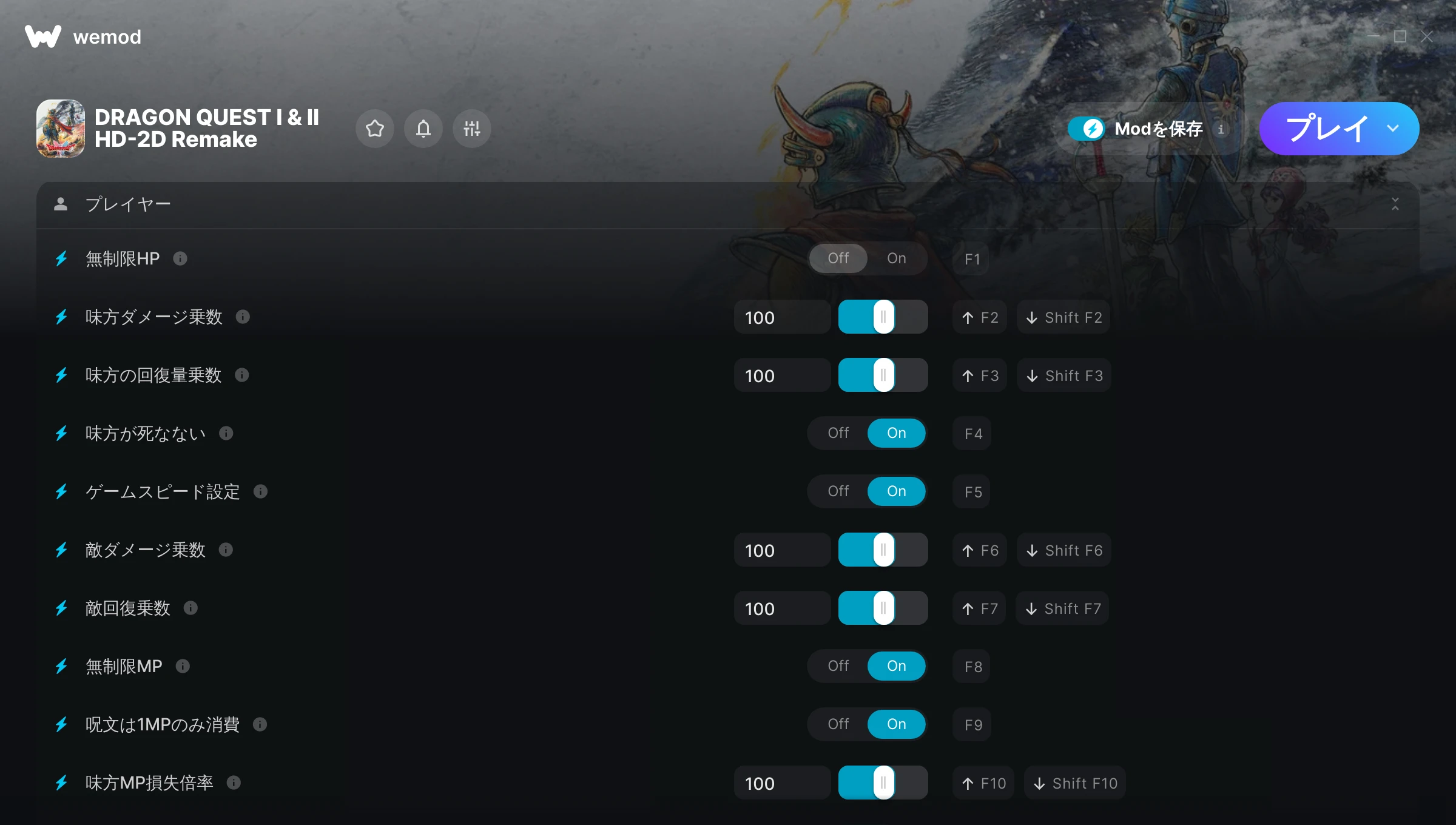The width and height of the screenshot is (1456, 825).
Task: Turn on the 無制限HP toggle
Action: coord(897,258)
